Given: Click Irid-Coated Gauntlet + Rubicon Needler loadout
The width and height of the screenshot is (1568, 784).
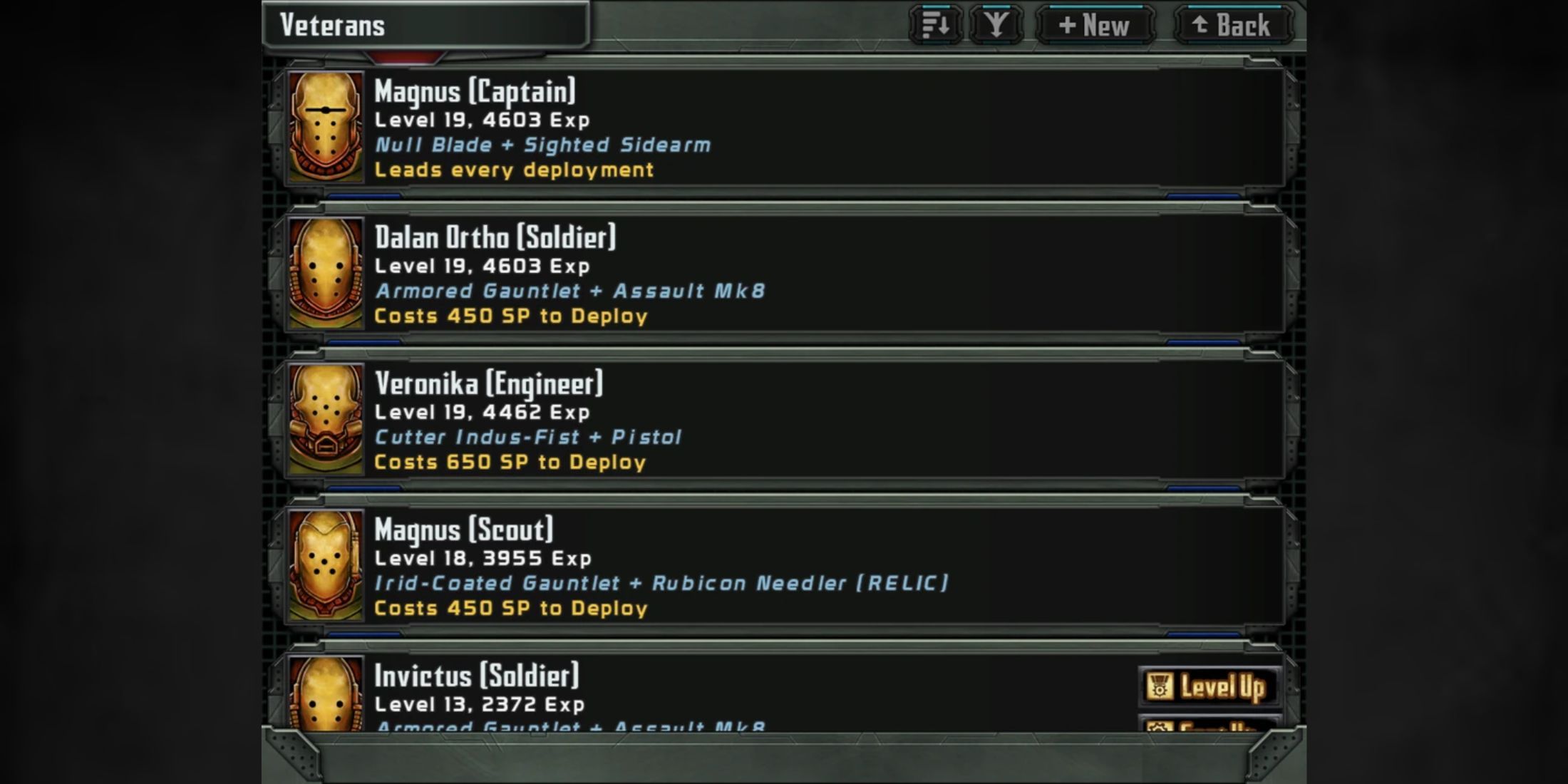Looking at the screenshot, I should point(662,584).
